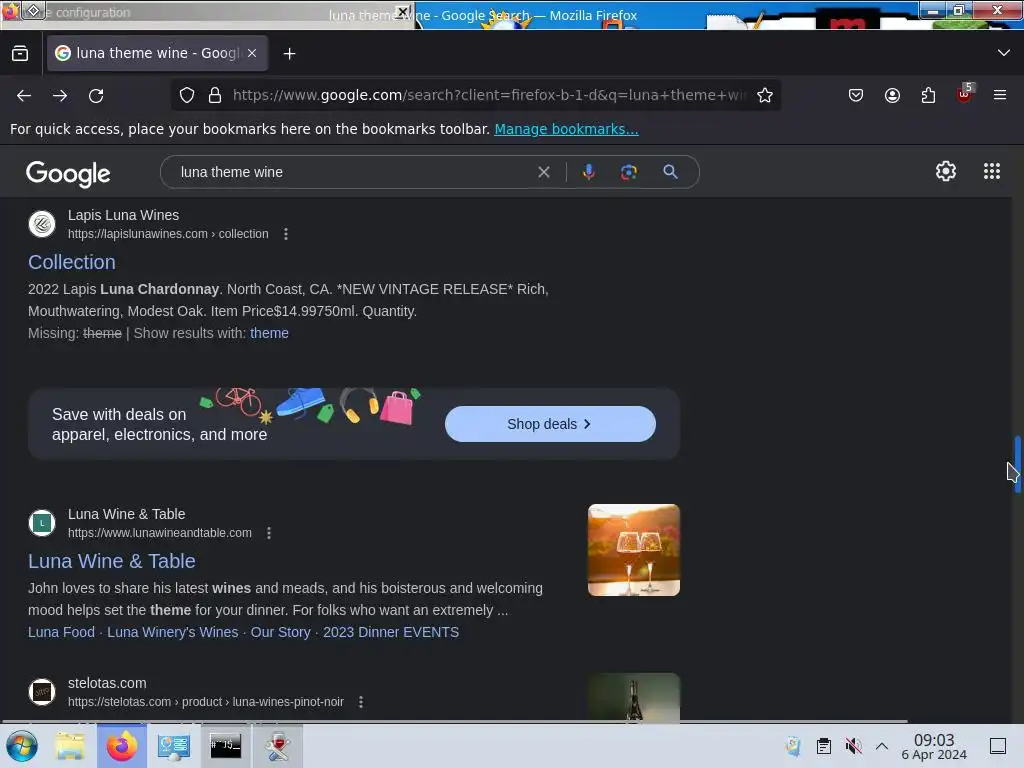
Task: Show site security padlock info
Action: [215, 95]
